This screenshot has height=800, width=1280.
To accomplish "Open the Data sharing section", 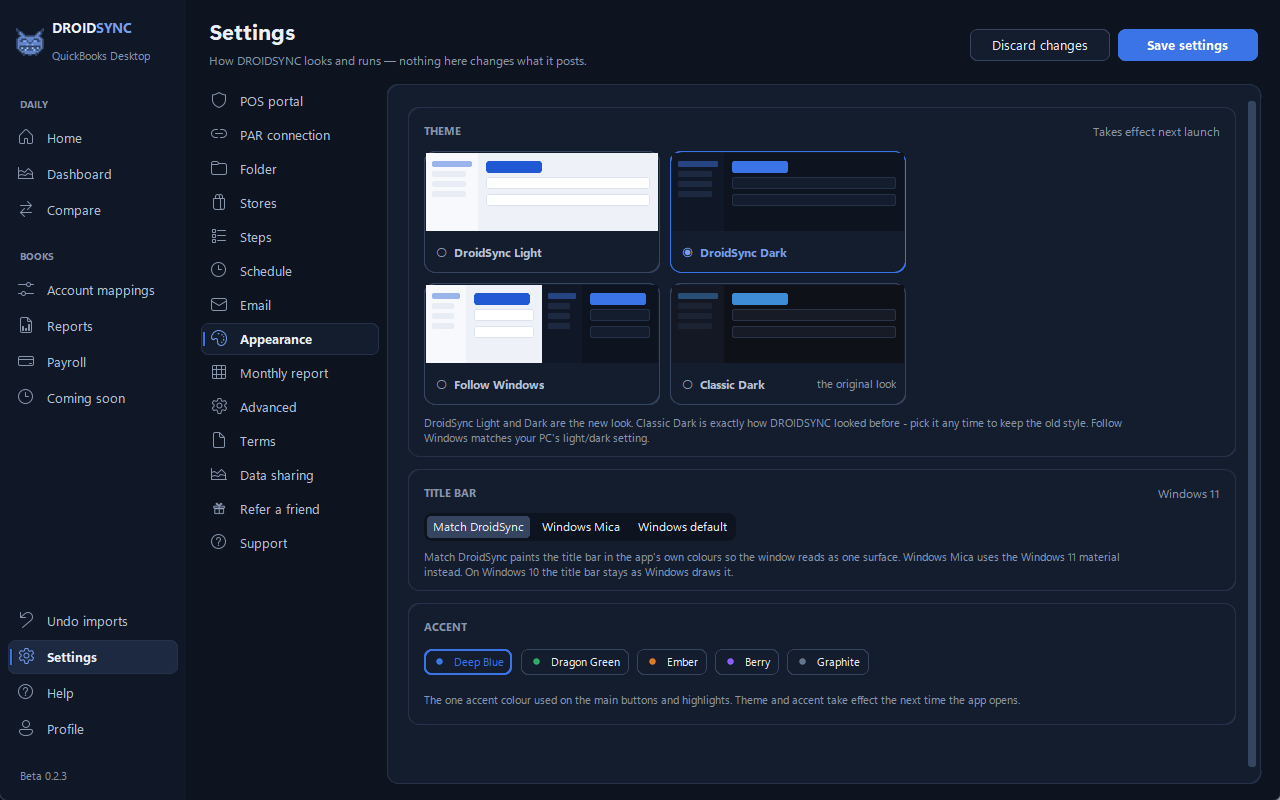I will [x=290, y=475].
